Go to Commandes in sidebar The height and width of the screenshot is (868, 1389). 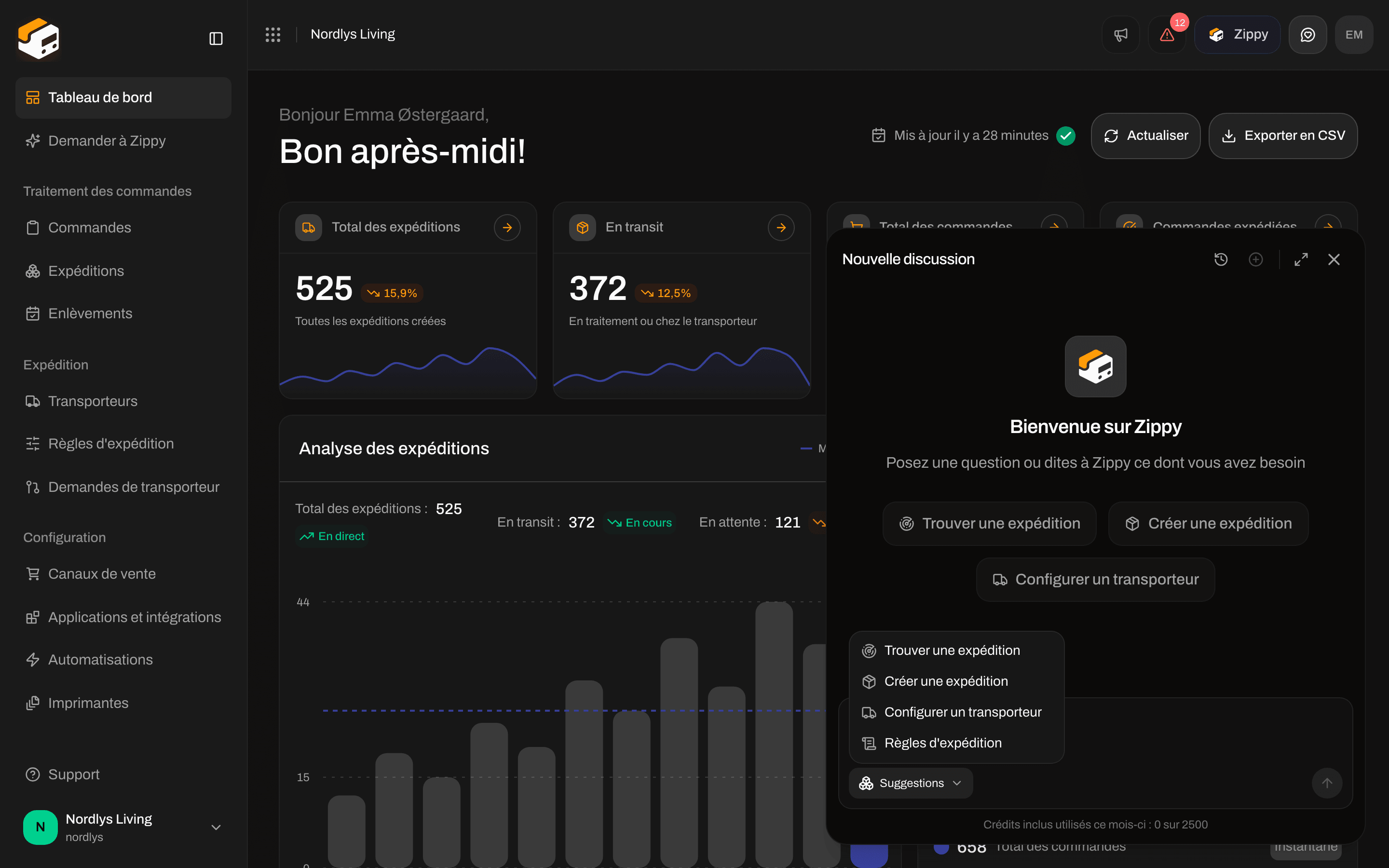pyautogui.click(x=123, y=228)
